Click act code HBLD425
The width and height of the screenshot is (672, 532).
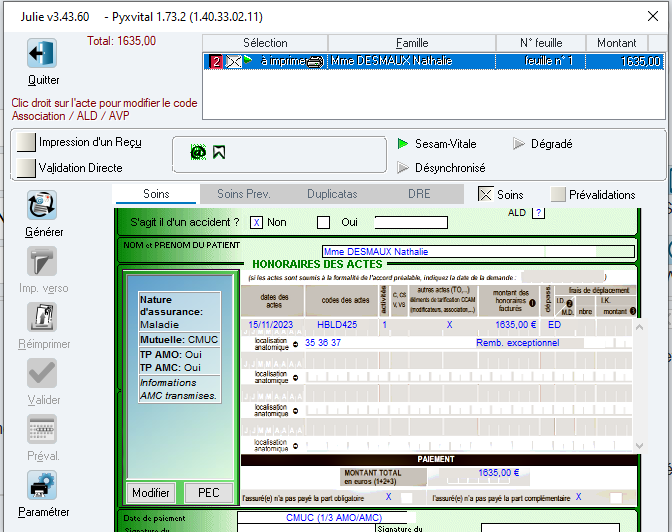coord(337,325)
